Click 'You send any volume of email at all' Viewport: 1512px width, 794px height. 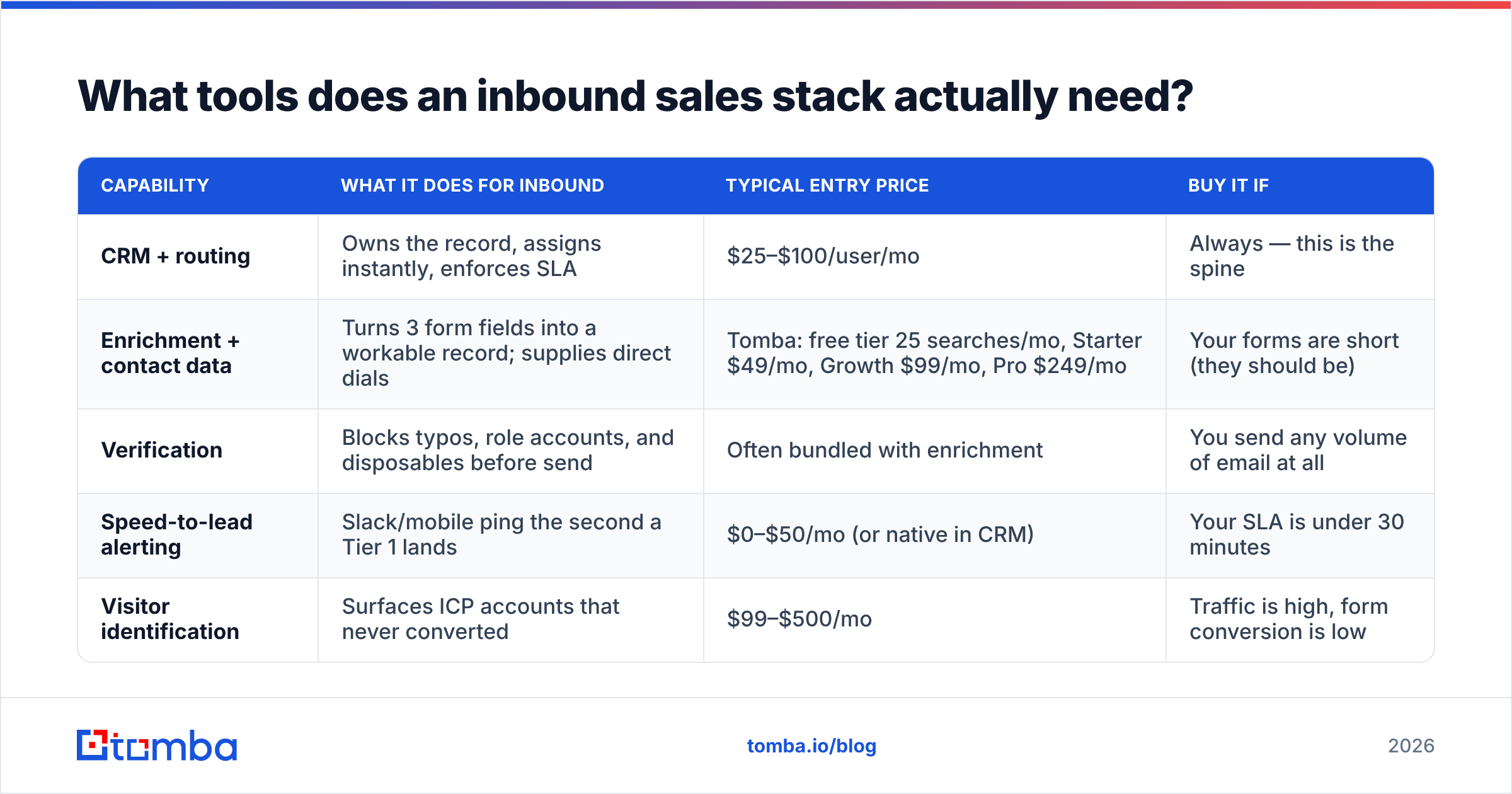coord(1298,451)
